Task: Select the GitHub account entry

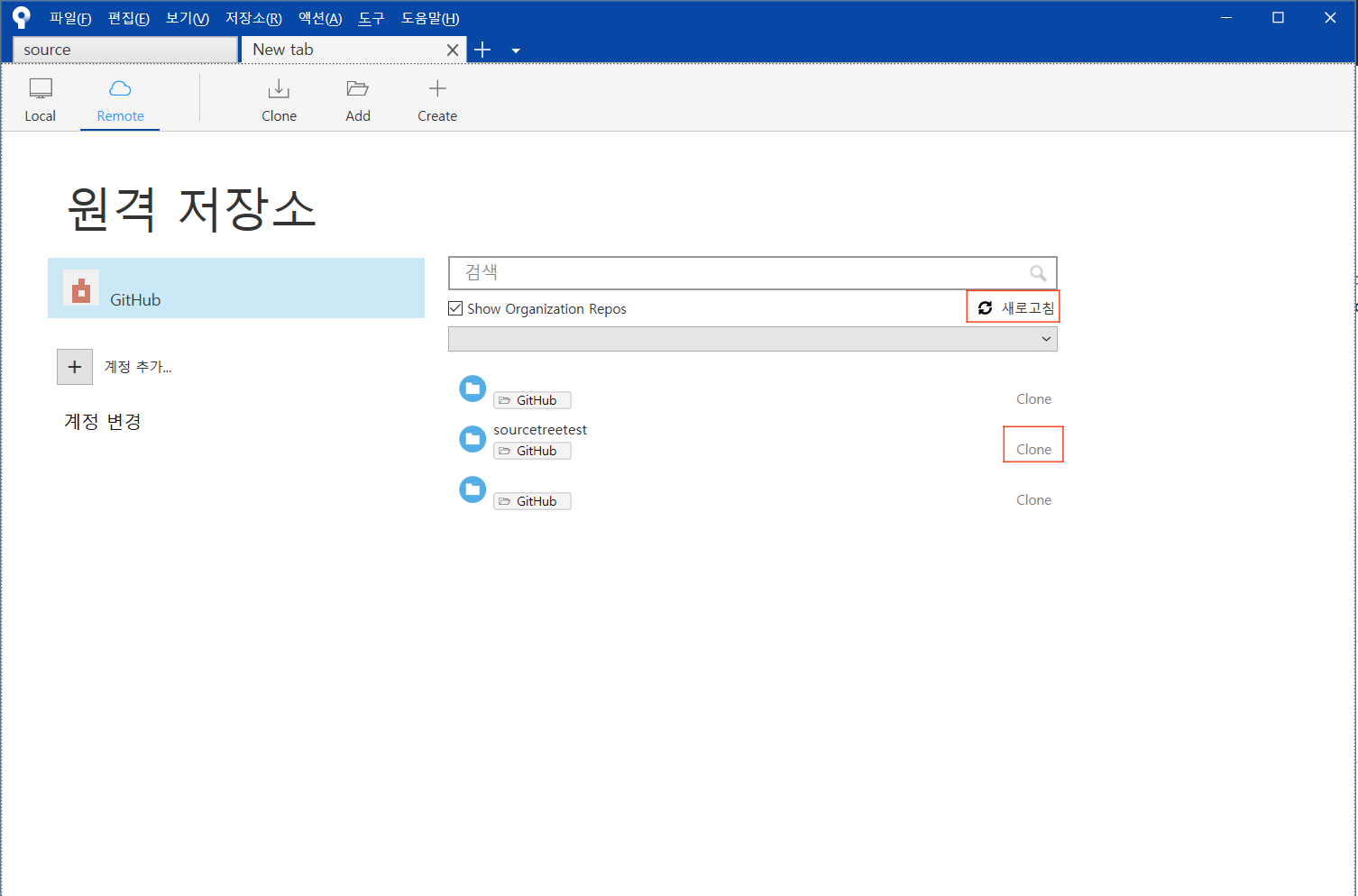Action: tap(236, 288)
